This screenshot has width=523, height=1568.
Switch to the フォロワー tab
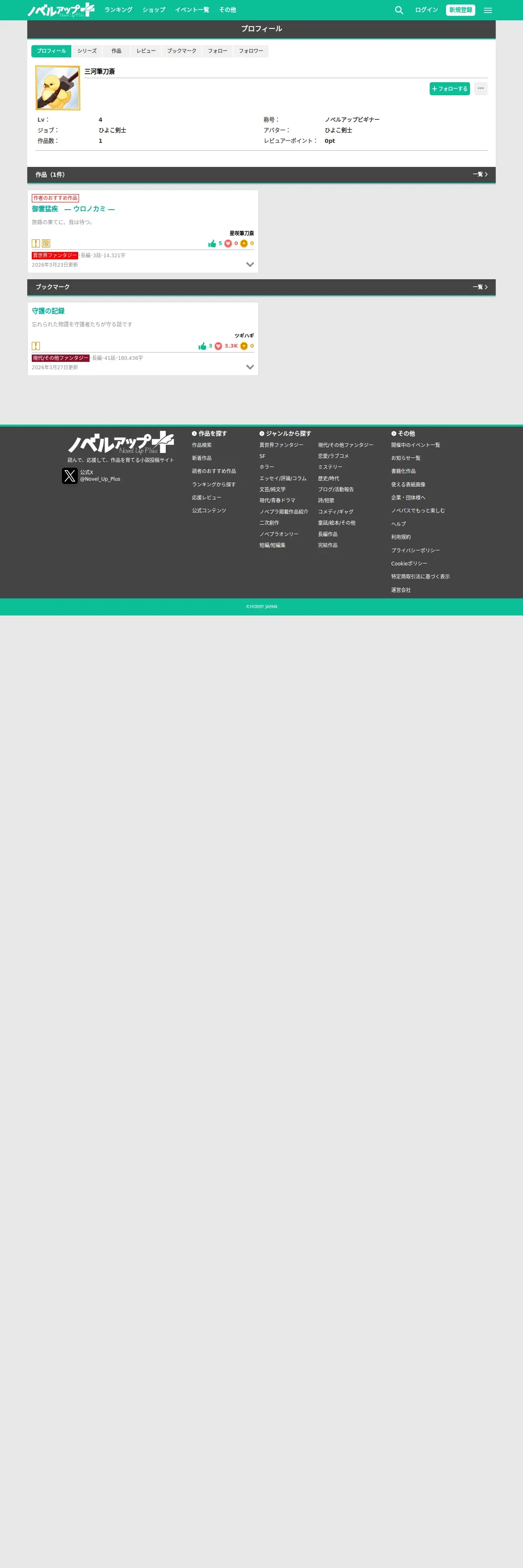coord(251,51)
